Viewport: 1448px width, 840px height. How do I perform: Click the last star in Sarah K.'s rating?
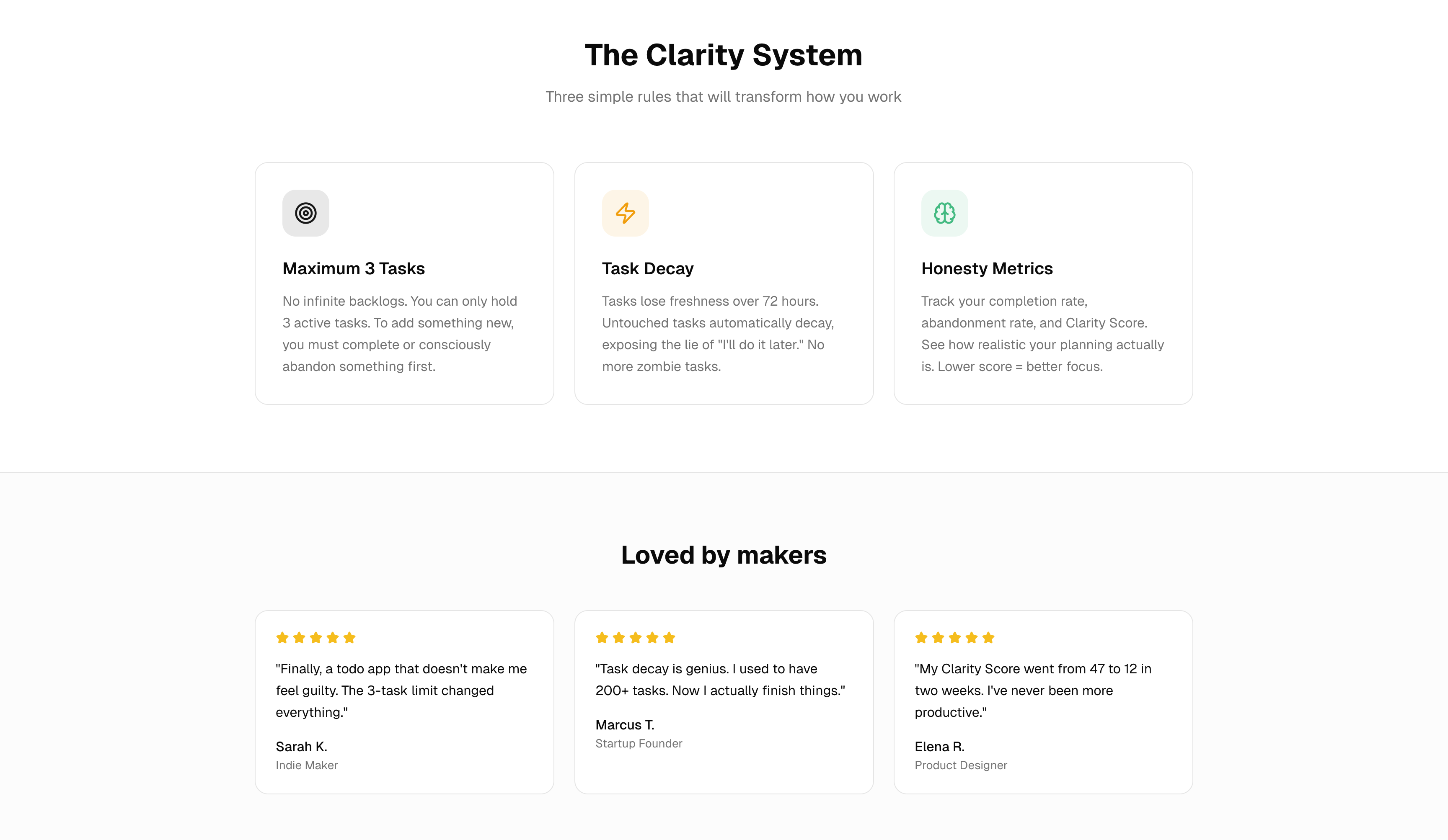point(349,637)
